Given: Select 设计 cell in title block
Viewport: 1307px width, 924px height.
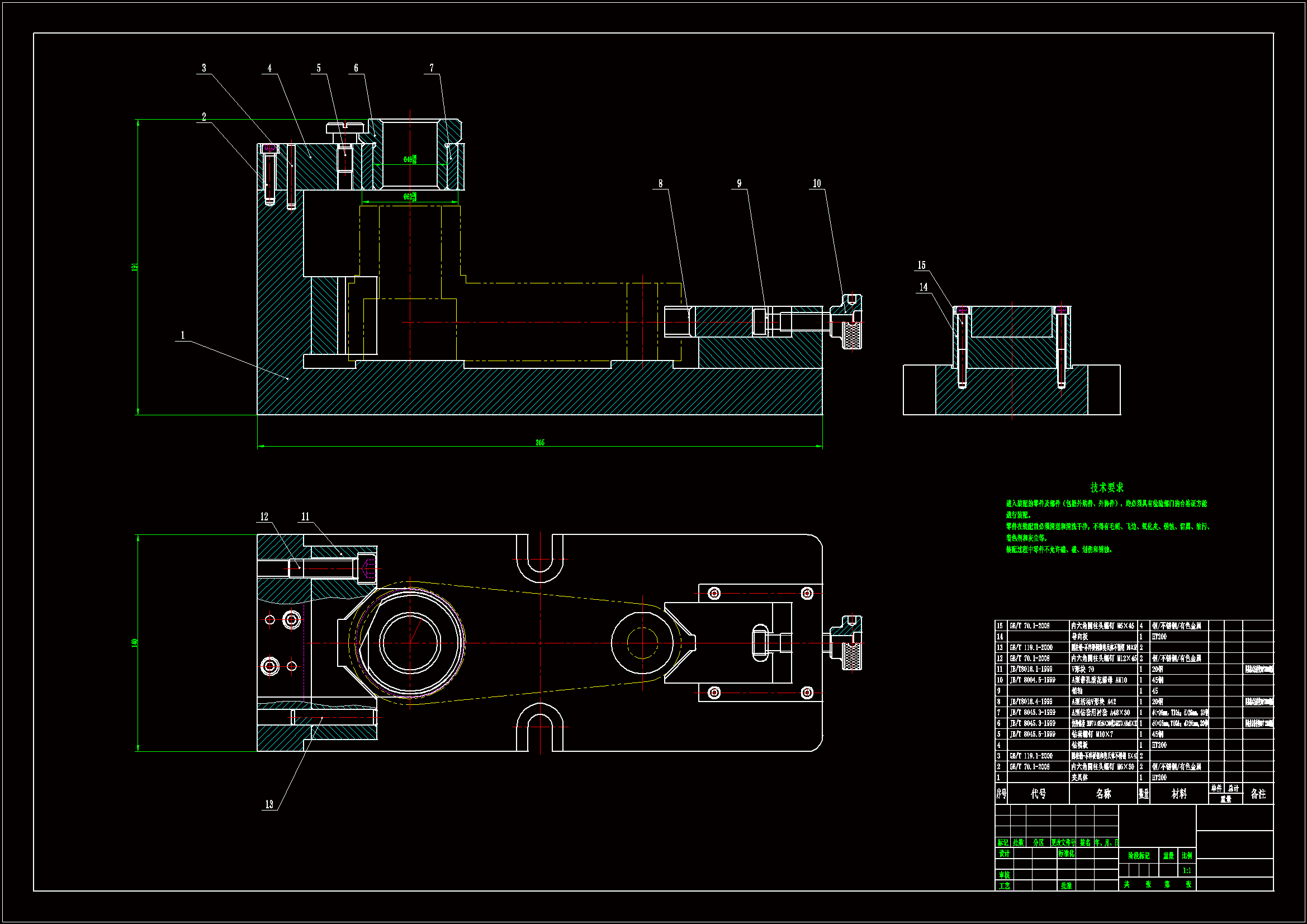Looking at the screenshot, I should (1003, 854).
